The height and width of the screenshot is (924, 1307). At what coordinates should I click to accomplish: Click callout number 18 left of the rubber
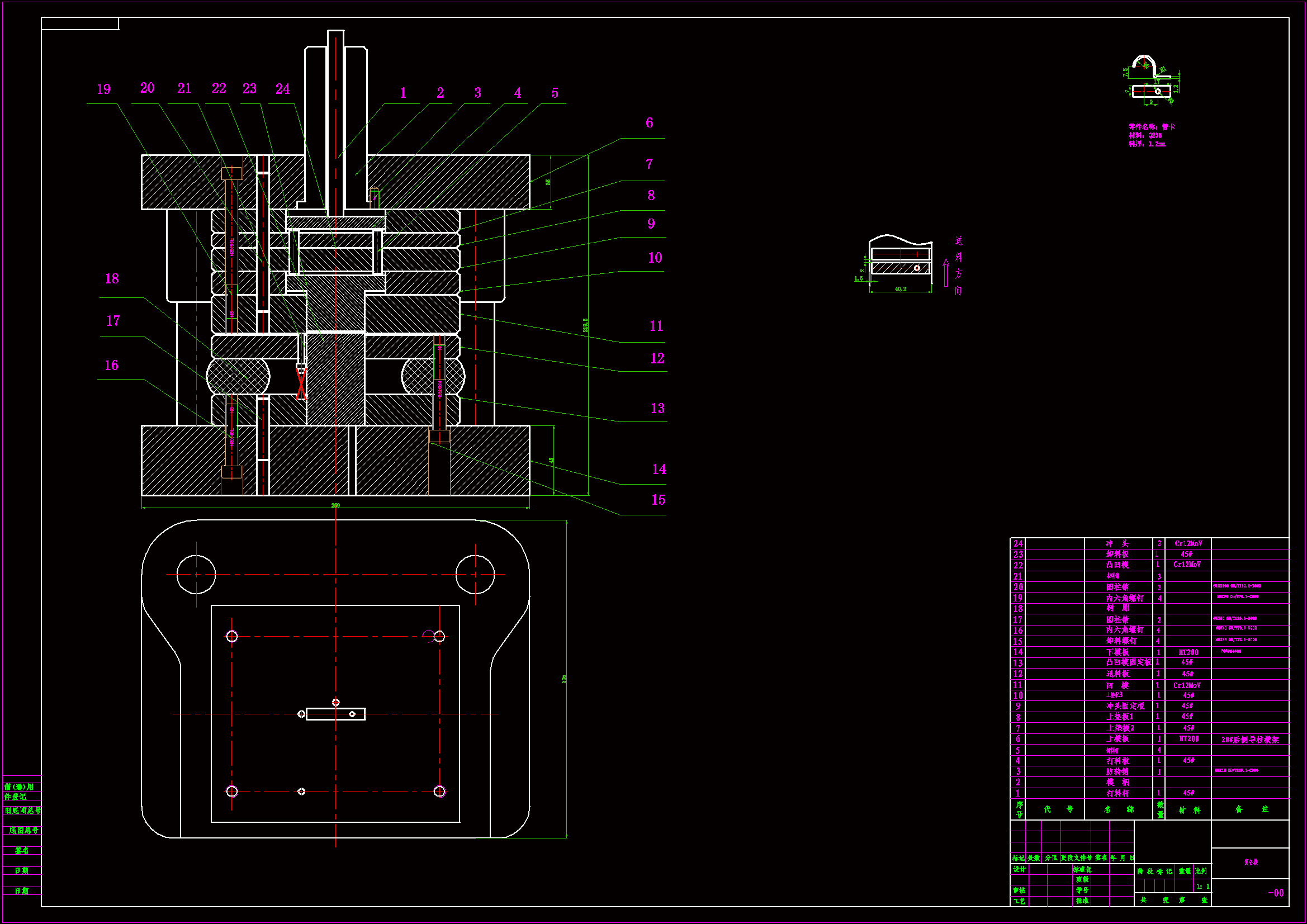[x=112, y=279]
